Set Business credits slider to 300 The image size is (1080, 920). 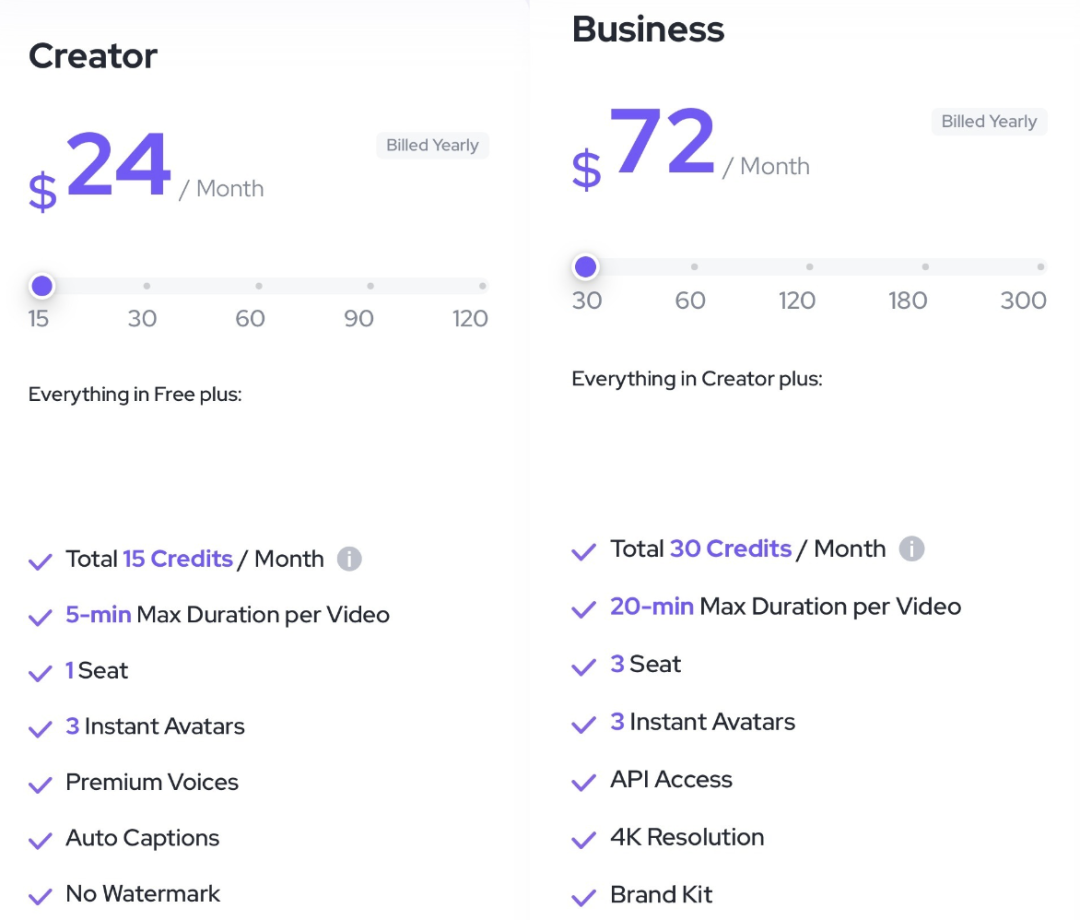coord(1041,266)
